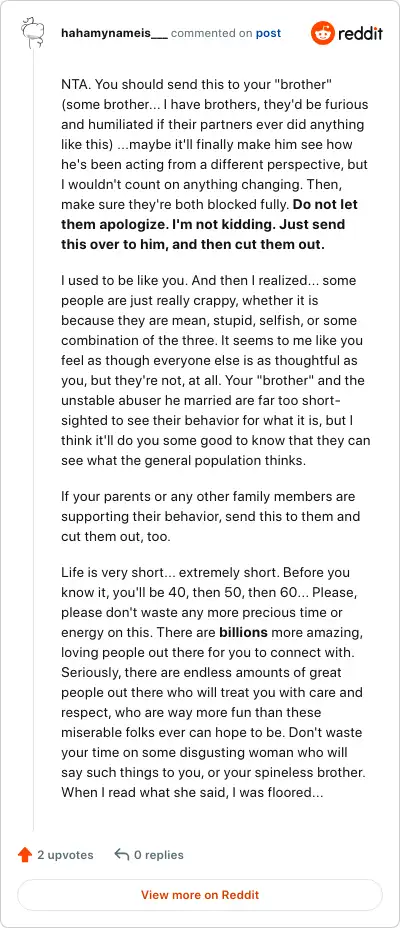400x928 pixels.
Task: Open the '0 replies' link
Action: (x=159, y=855)
